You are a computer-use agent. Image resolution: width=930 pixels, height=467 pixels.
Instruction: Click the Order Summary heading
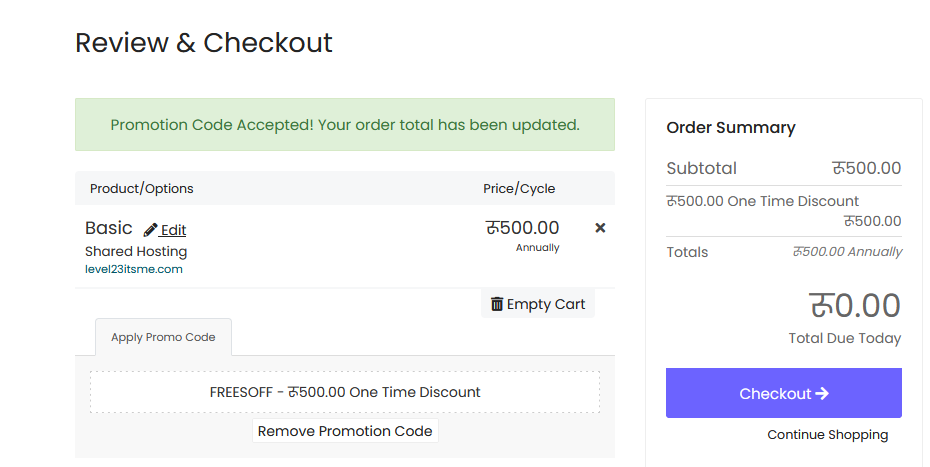click(x=731, y=128)
